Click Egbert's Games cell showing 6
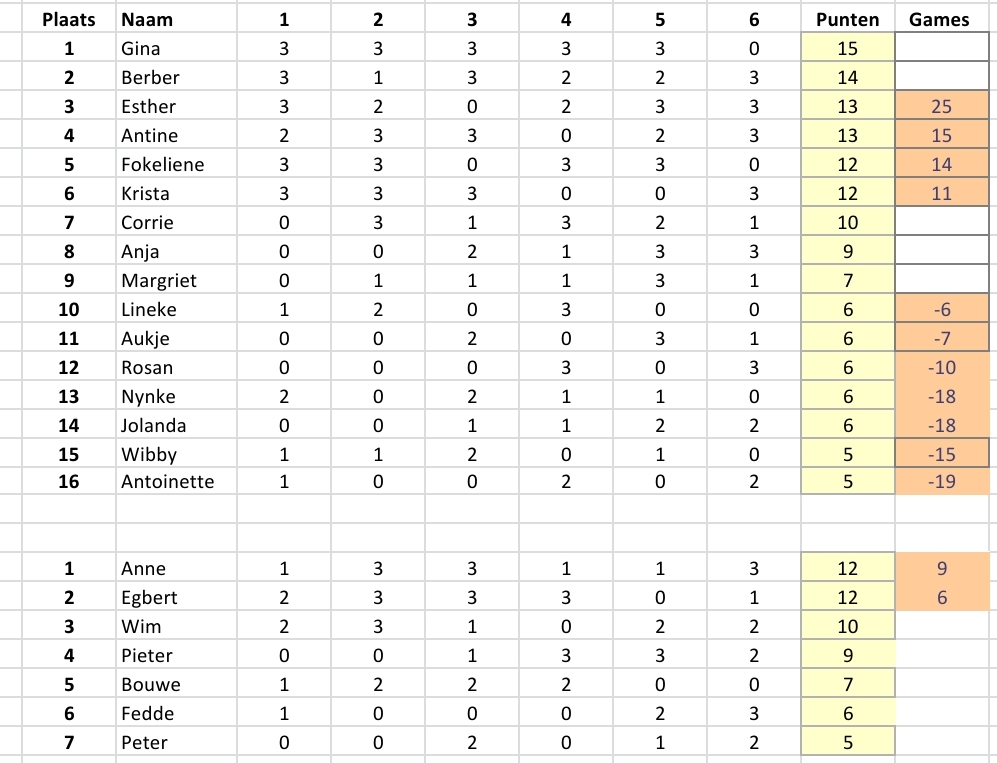 [942, 597]
